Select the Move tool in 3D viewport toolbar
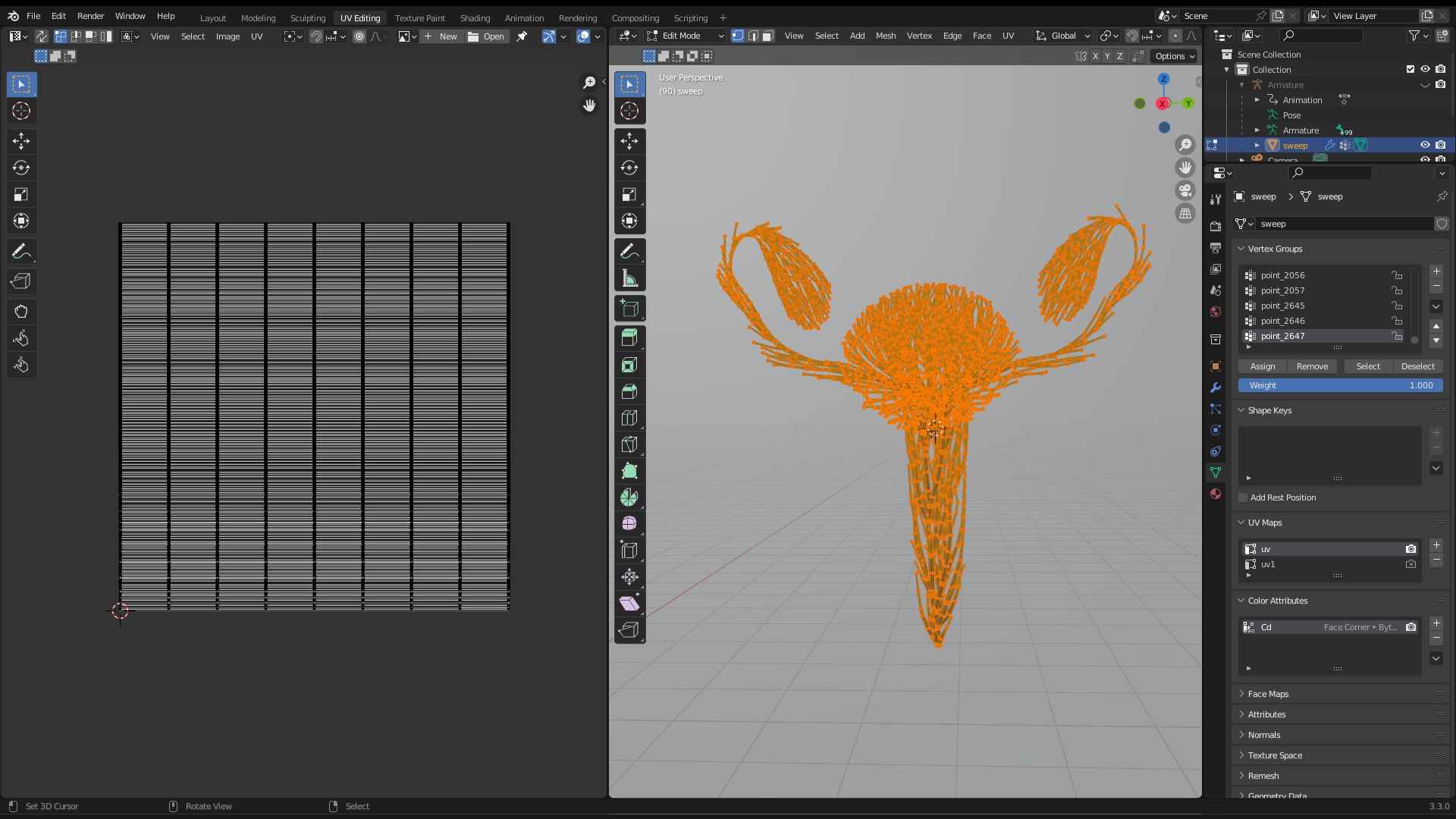1456x819 pixels. click(629, 141)
